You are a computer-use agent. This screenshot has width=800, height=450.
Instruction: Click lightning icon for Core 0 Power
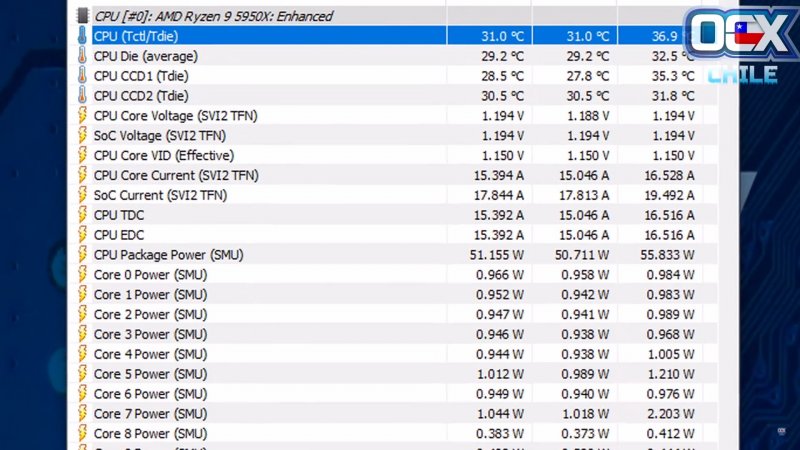click(82, 274)
